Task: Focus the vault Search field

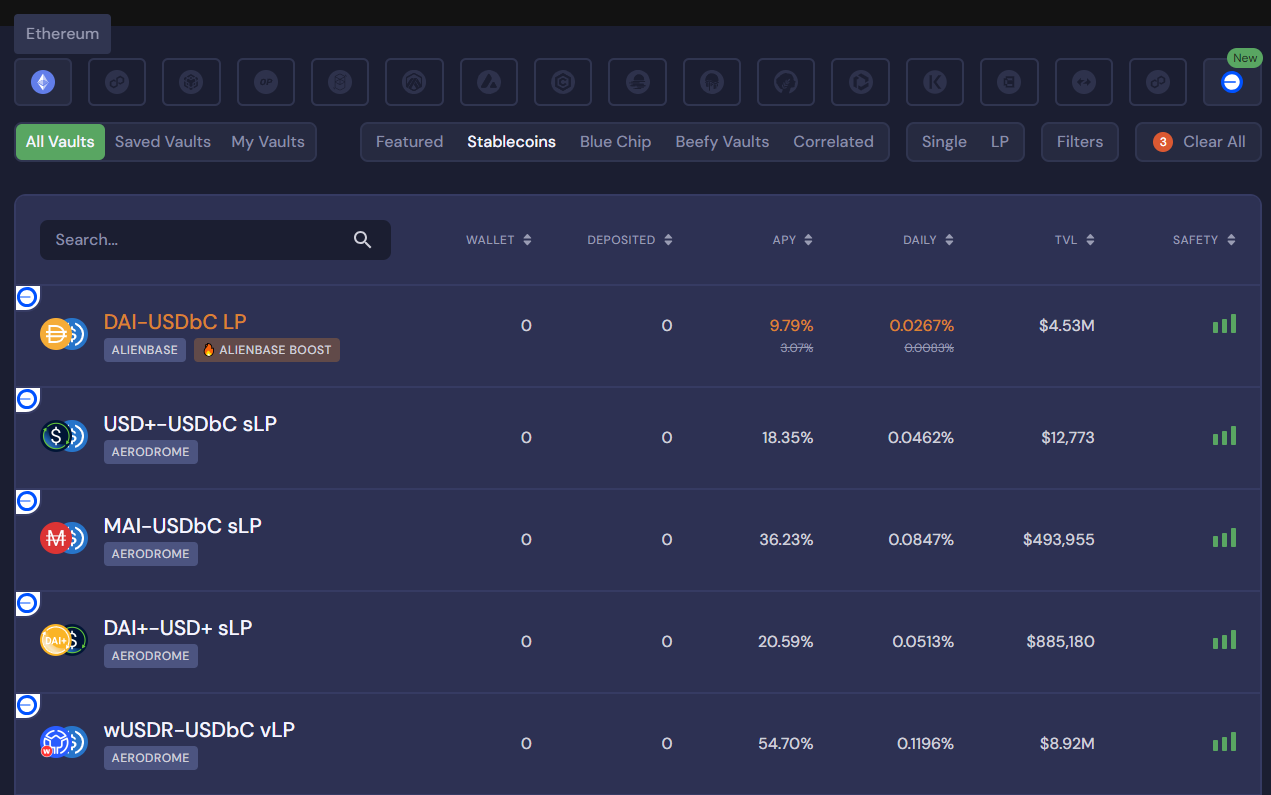Action: pyautogui.click(x=215, y=240)
